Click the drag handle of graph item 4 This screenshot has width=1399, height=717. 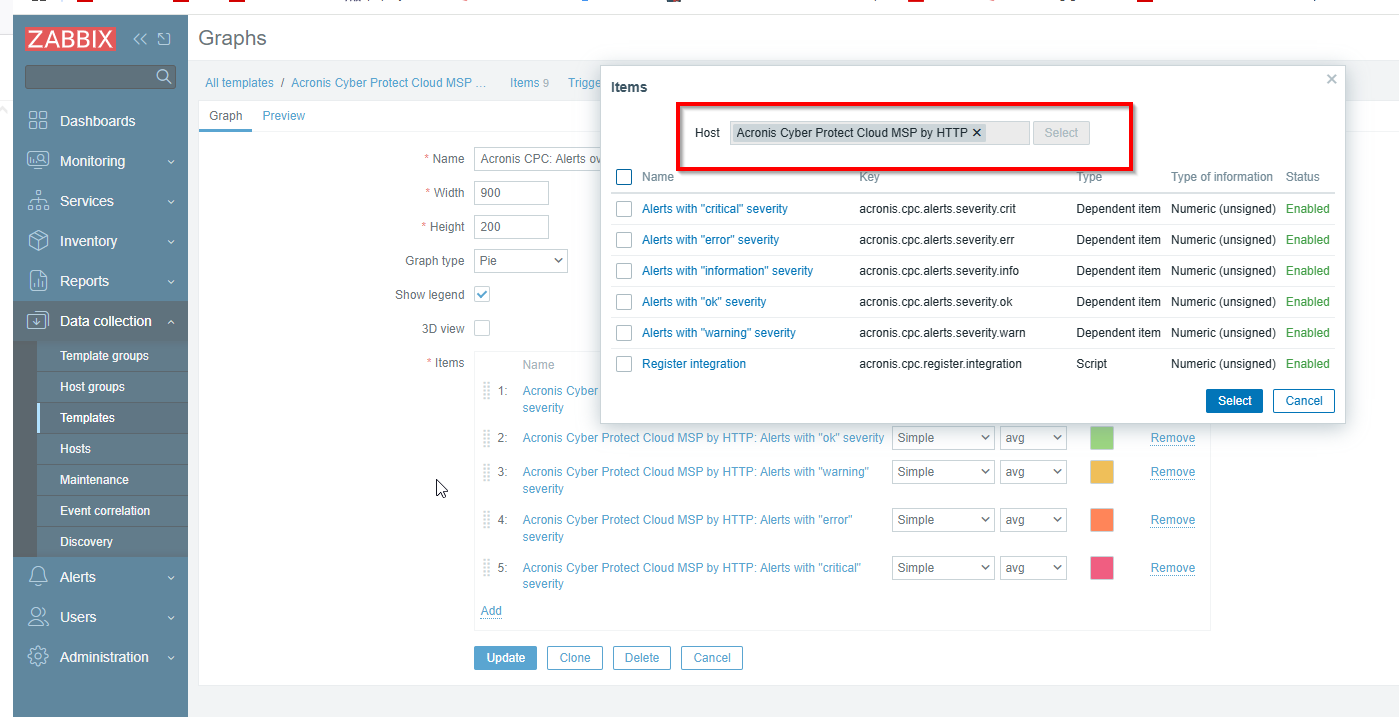(487, 520)
